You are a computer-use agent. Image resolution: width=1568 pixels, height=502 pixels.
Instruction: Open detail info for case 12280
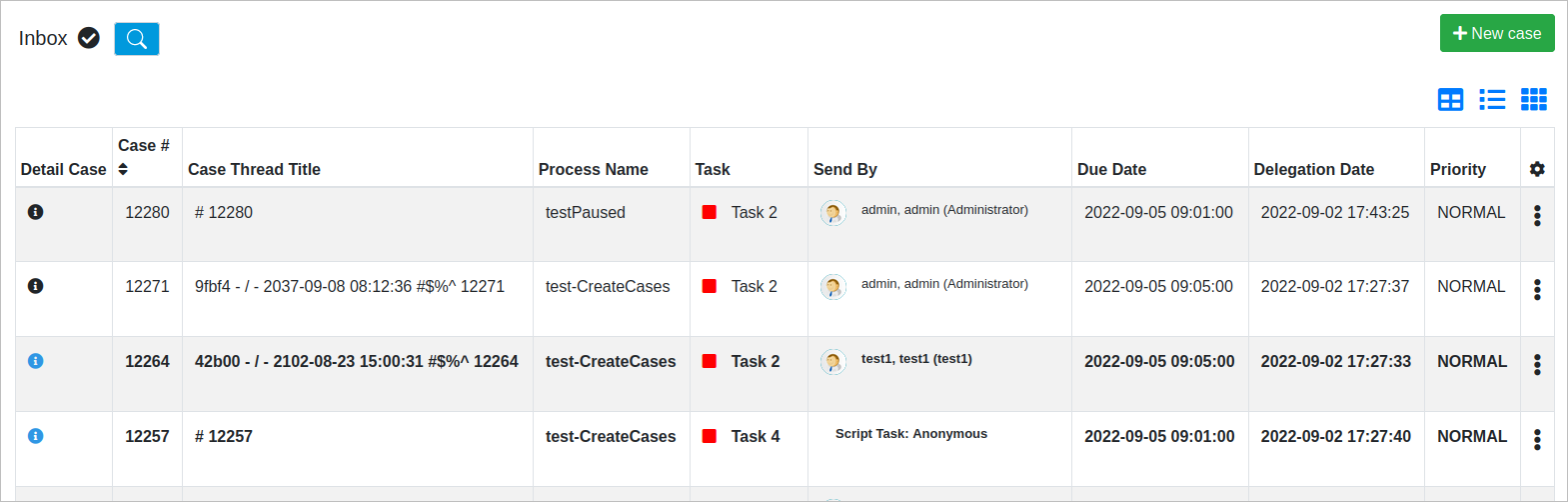36,212
